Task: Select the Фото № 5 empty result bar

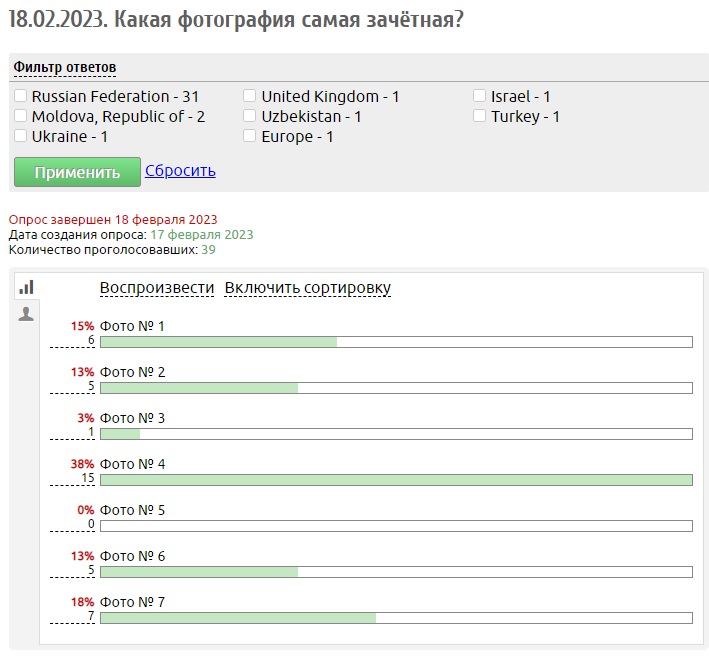Action: pyautogui.click(x=396, y=526)
